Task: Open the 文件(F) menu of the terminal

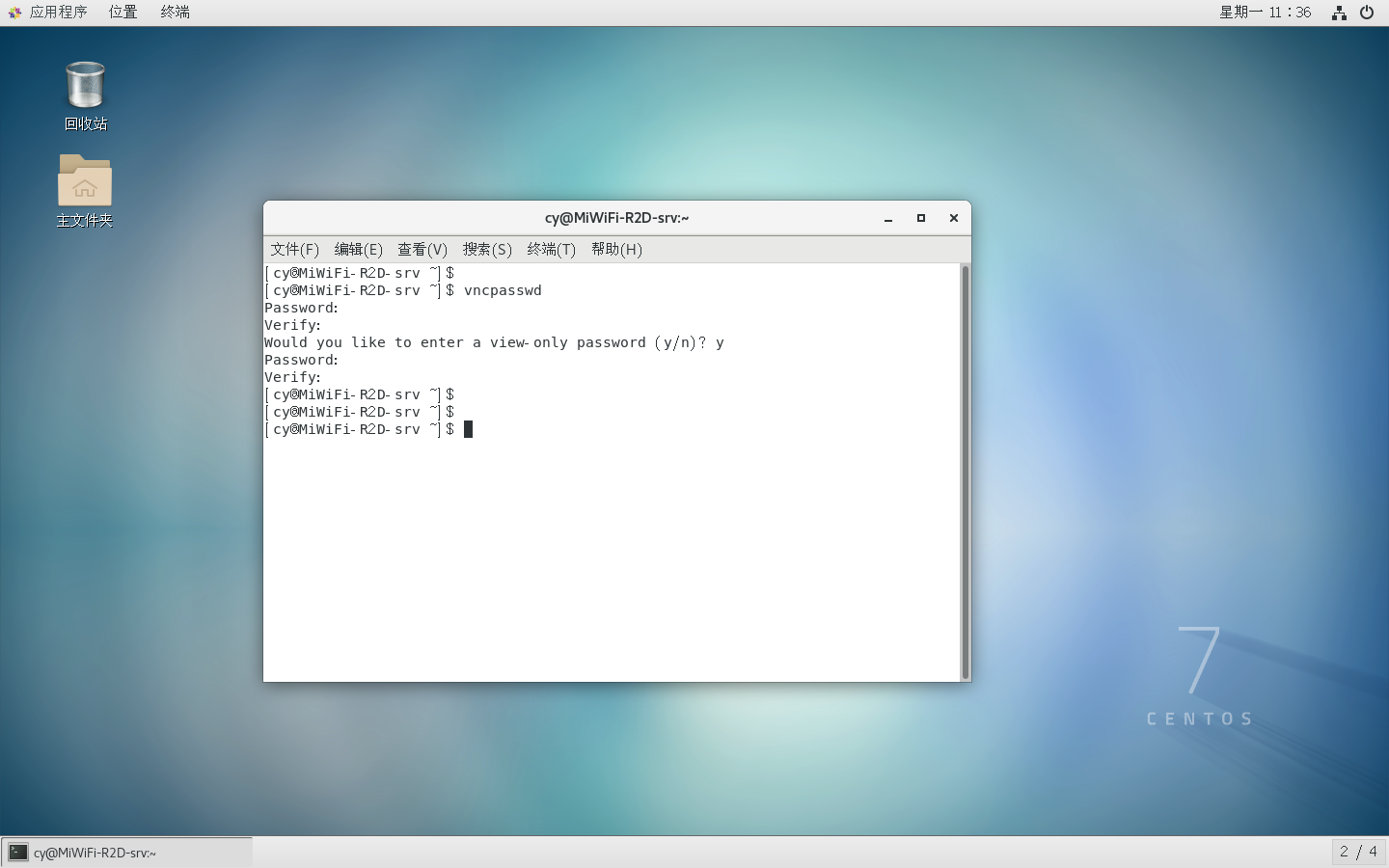Action: tap(295, 250)
